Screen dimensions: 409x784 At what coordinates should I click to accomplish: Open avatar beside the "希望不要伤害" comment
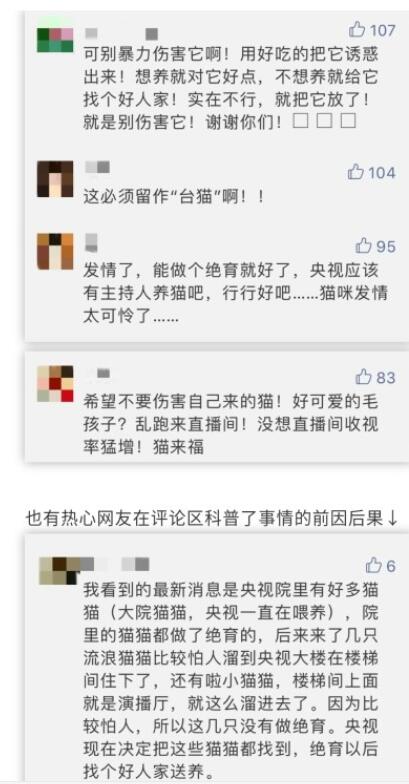point(55,384)
